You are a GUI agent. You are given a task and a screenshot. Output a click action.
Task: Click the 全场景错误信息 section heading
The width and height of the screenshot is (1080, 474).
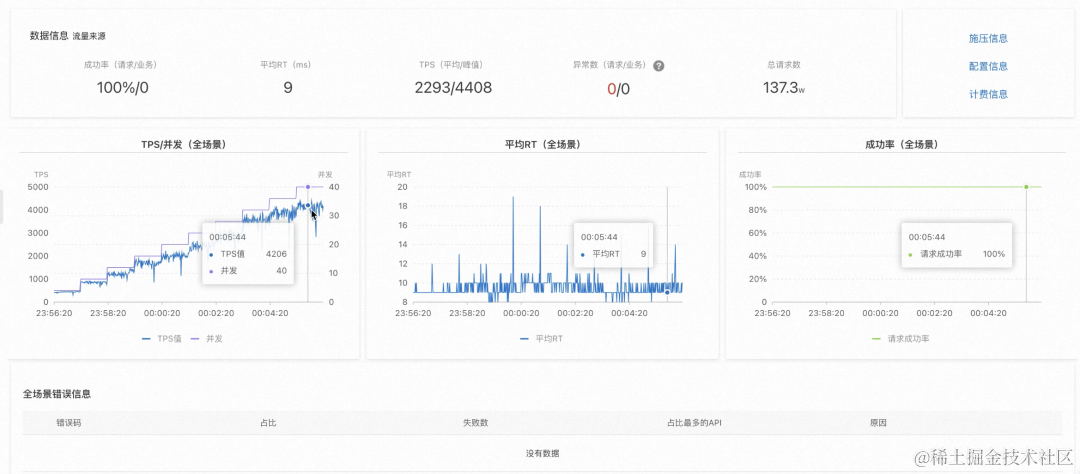coord(57,394)
